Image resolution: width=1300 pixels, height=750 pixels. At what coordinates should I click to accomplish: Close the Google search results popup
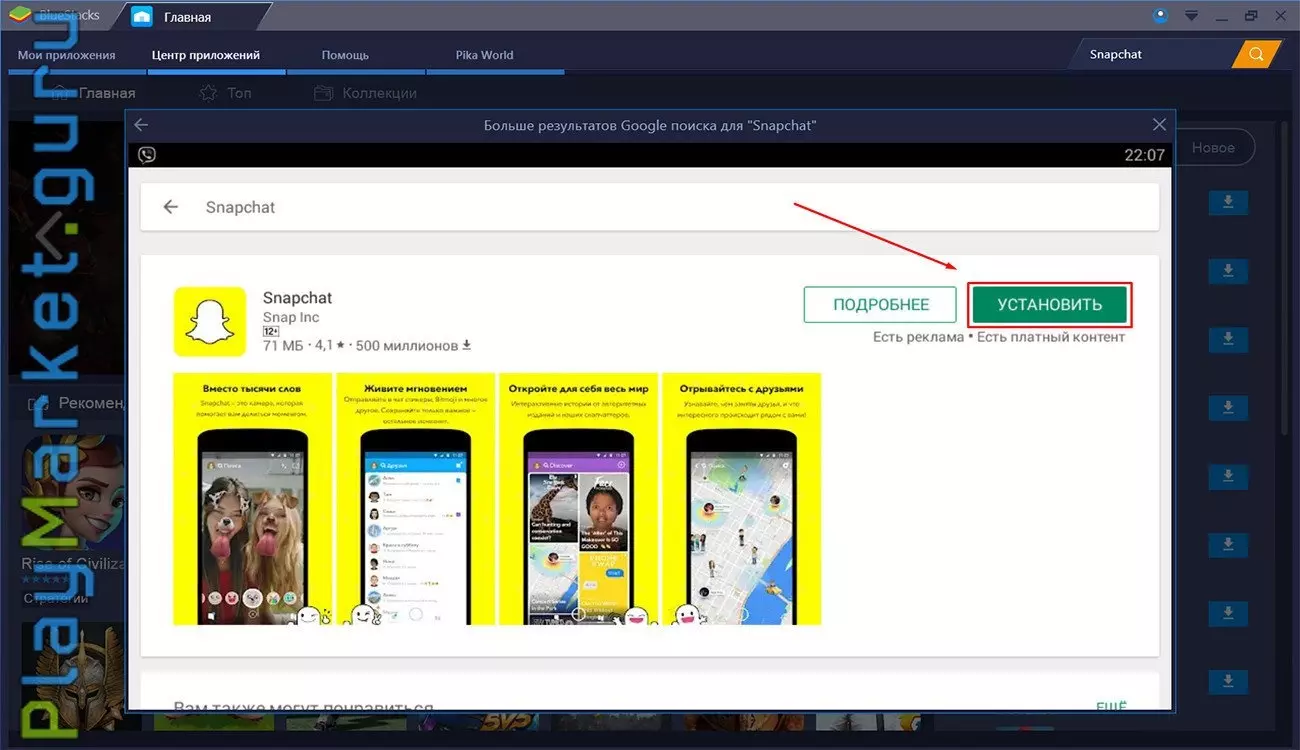(1159, 125)
